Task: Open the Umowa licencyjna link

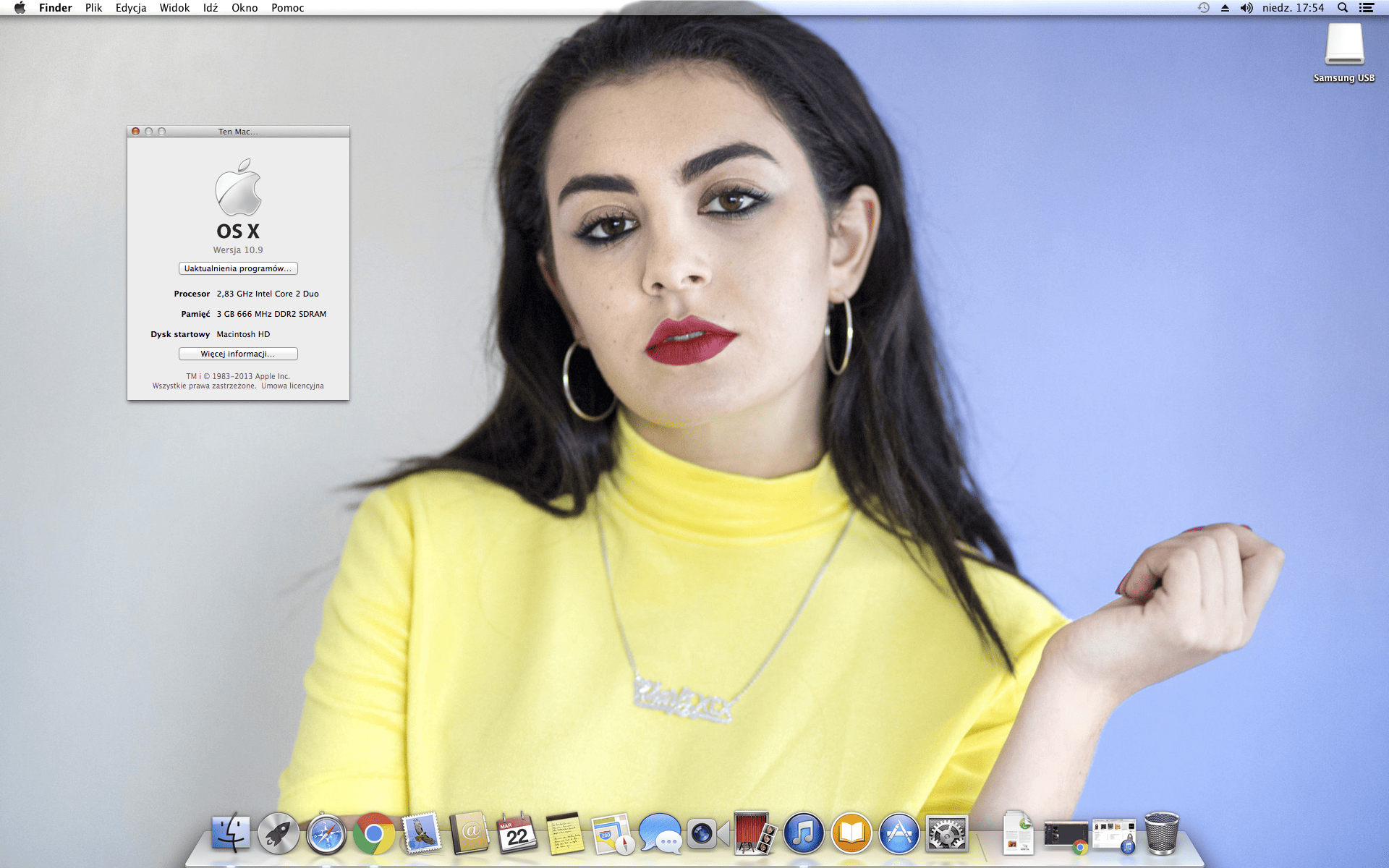Action: click(x=292, y=386)
